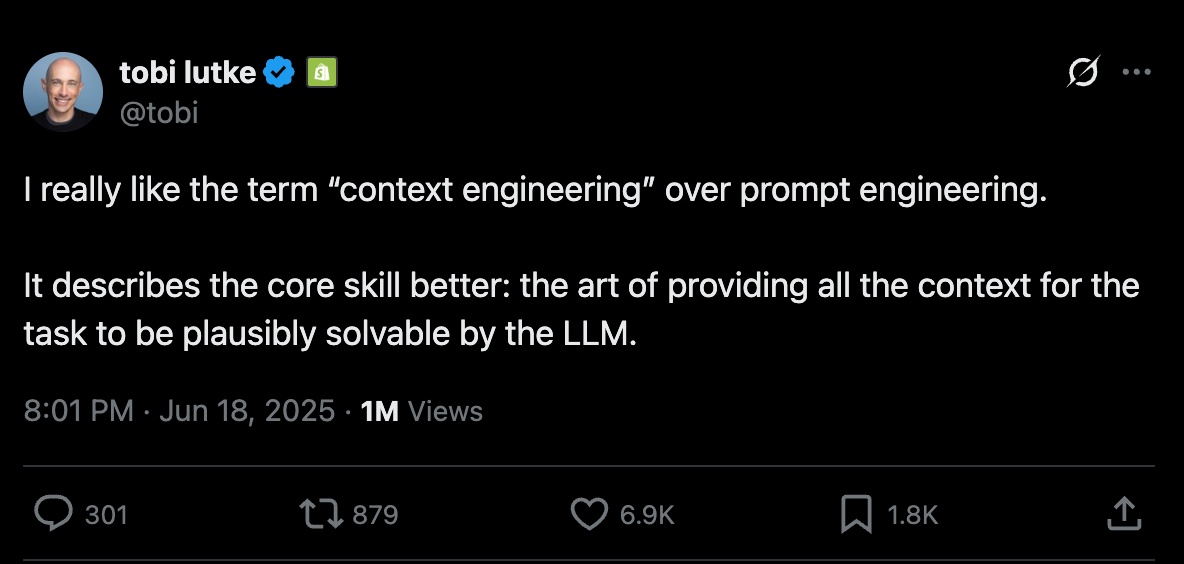The width and height of the screenshot is (1184, 564).
Task: Open the 8:01 PM Jun 18 timestamp
Action: click(179, 411)
